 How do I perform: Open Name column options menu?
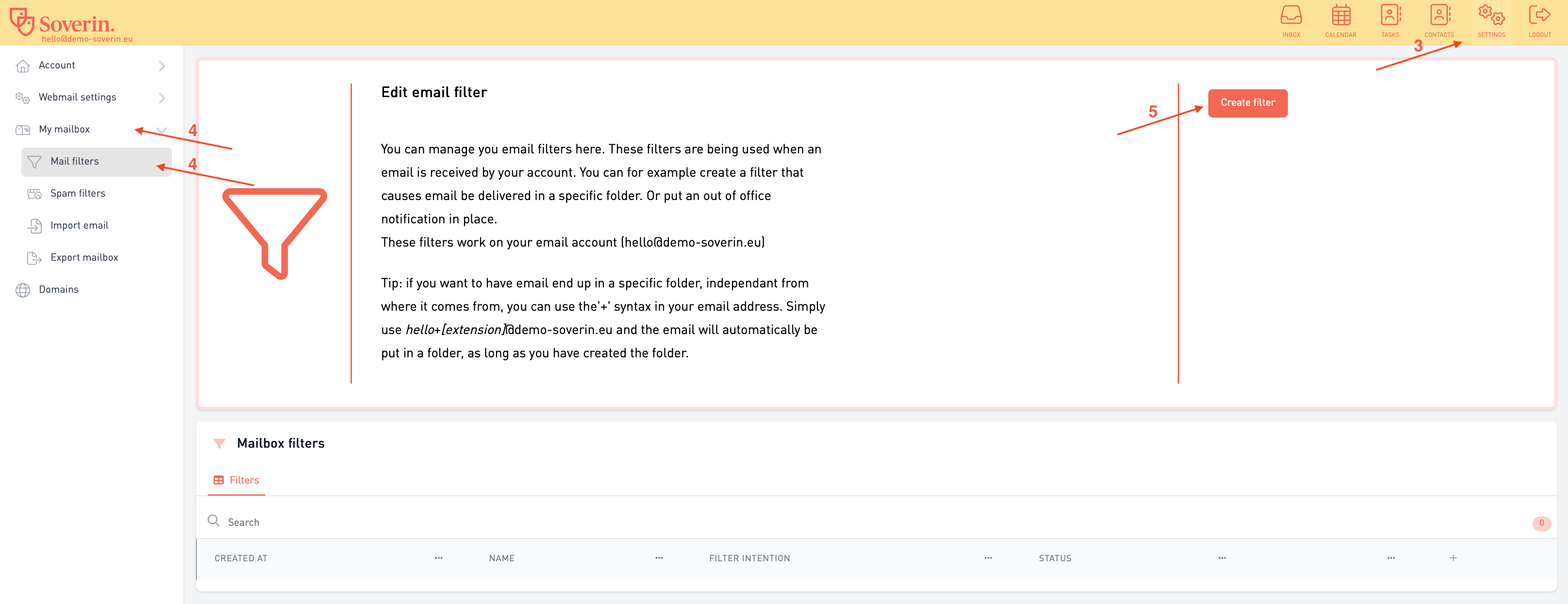[x=659, y=558]
